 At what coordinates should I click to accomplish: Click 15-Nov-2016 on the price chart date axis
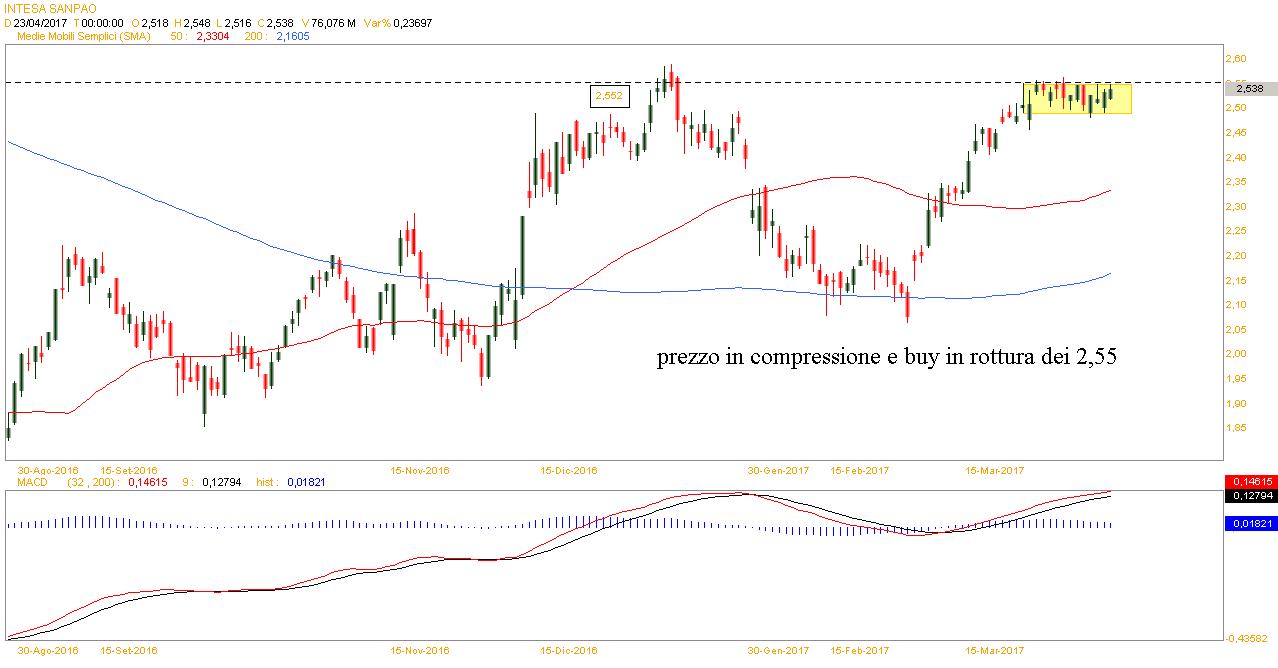[420, 469]
